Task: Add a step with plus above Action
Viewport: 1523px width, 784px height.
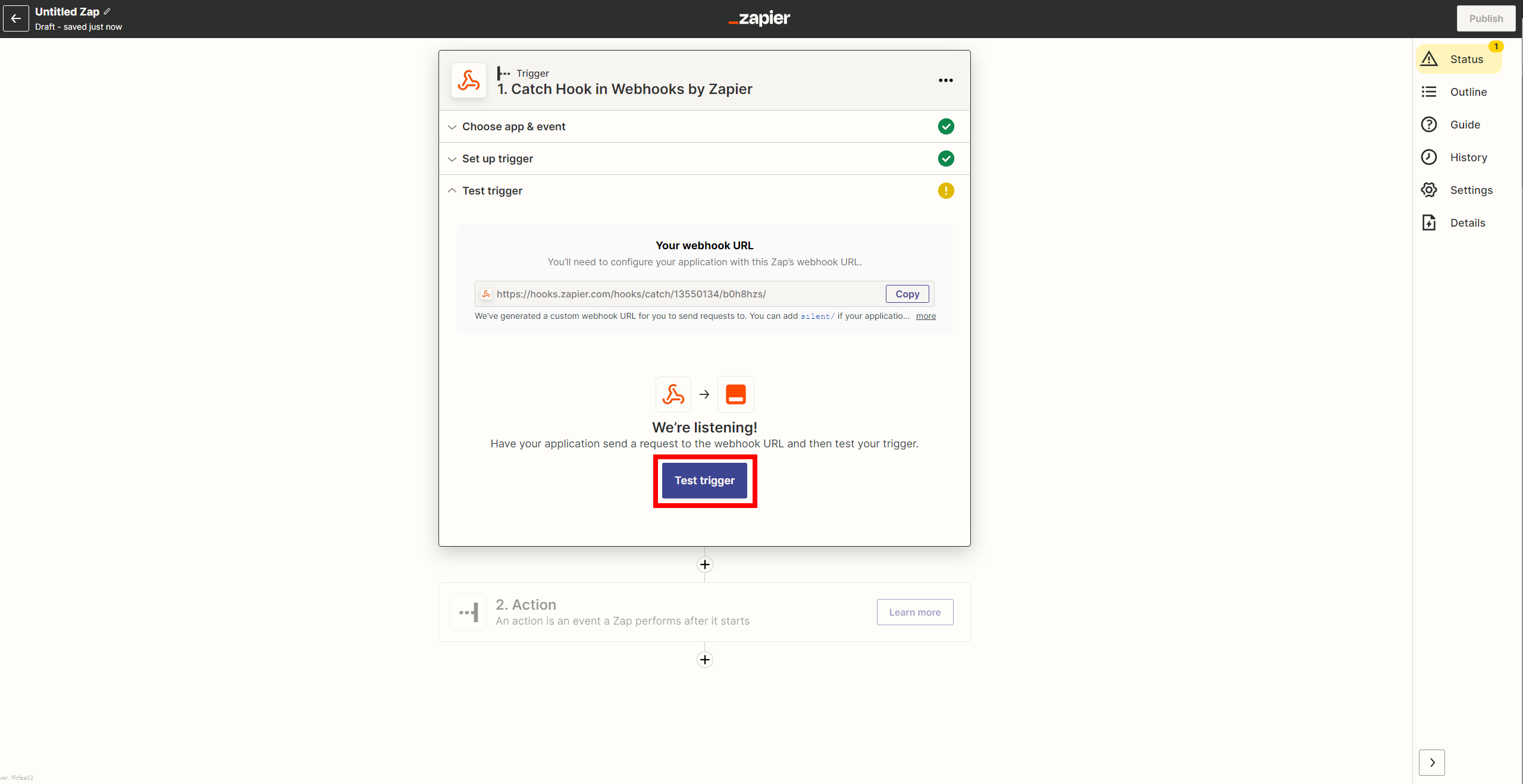Action: pyautogui.click(x=704, y=565)
